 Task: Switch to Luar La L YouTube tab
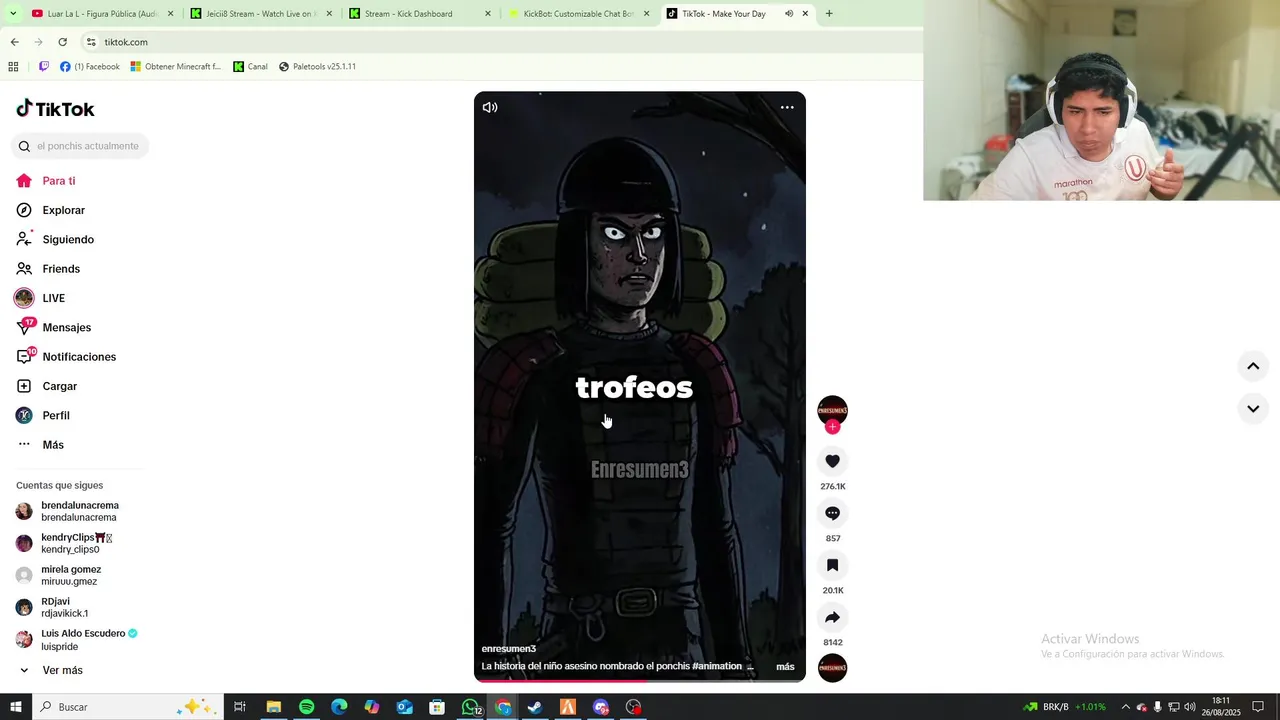tap(100, 14)
